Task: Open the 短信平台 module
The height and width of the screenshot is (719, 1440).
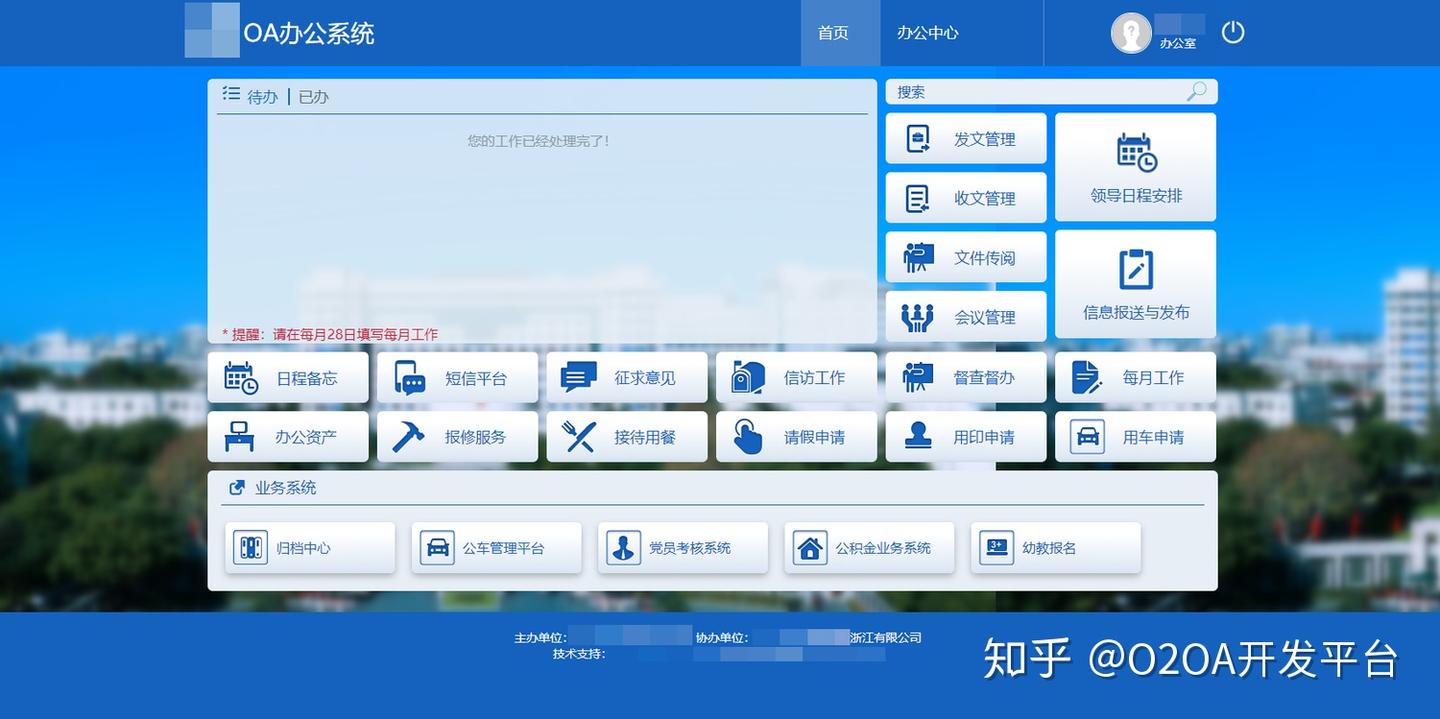Action: point(457,377)
